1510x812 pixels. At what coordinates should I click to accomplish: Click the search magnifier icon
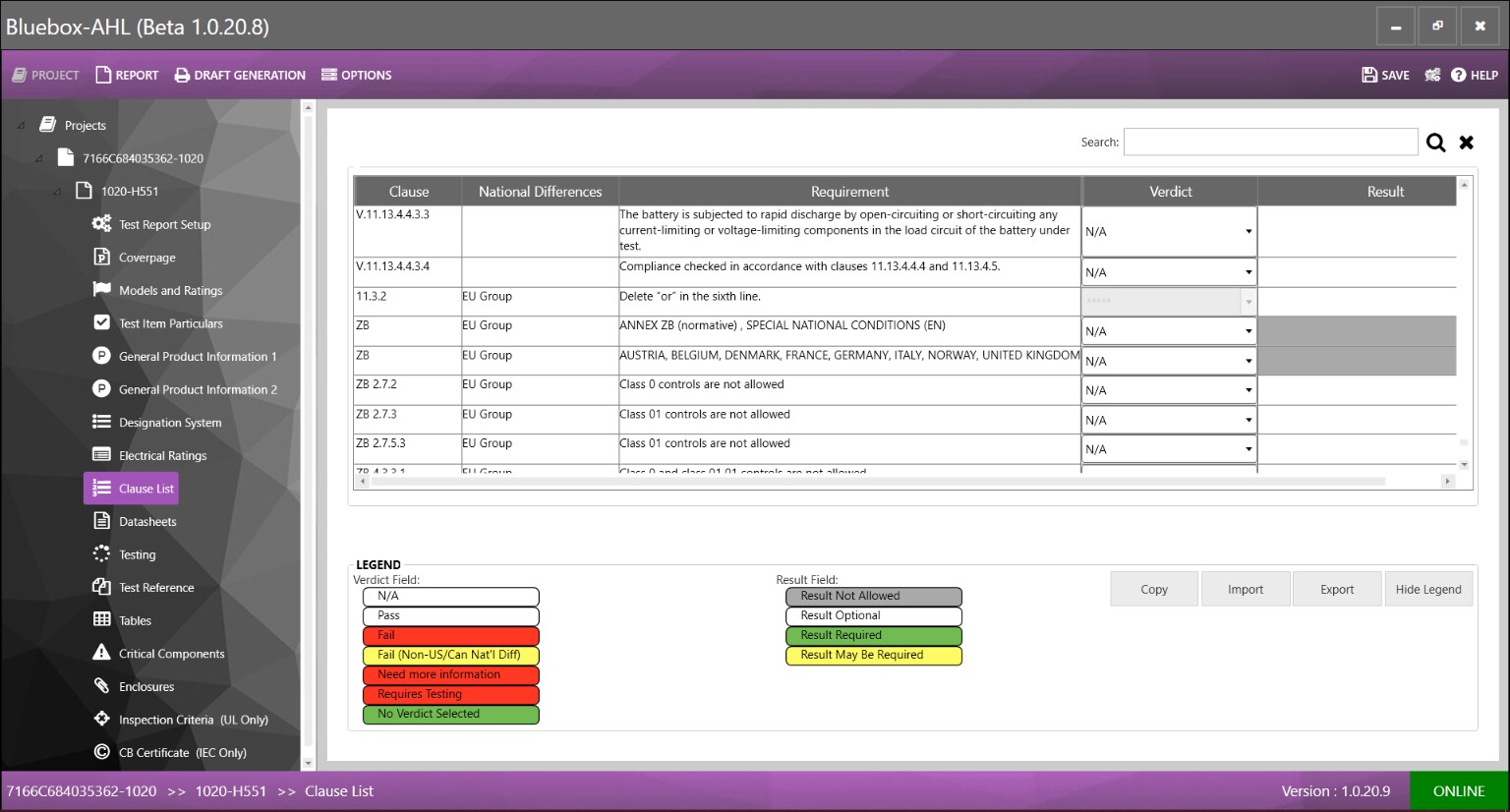pos(1435,142)
